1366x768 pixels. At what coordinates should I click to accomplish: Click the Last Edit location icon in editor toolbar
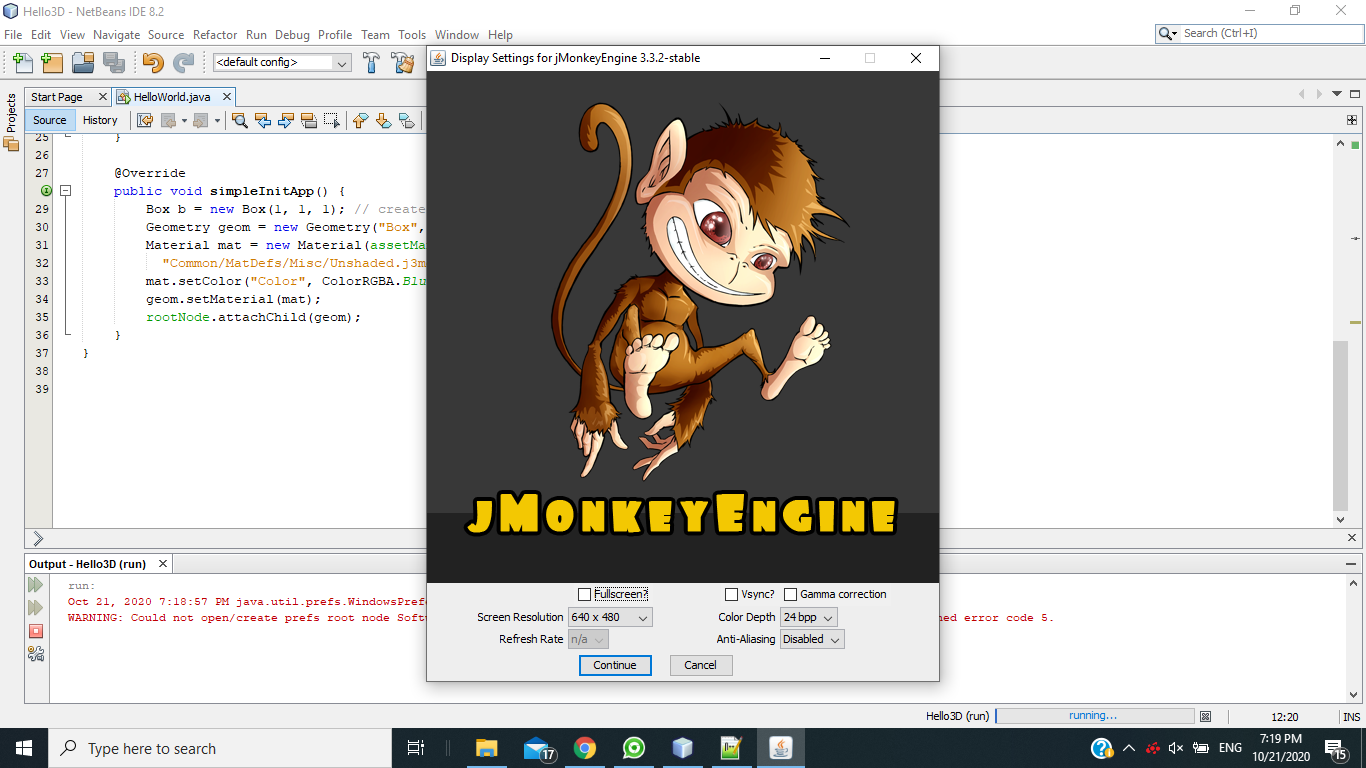(145, 120)
